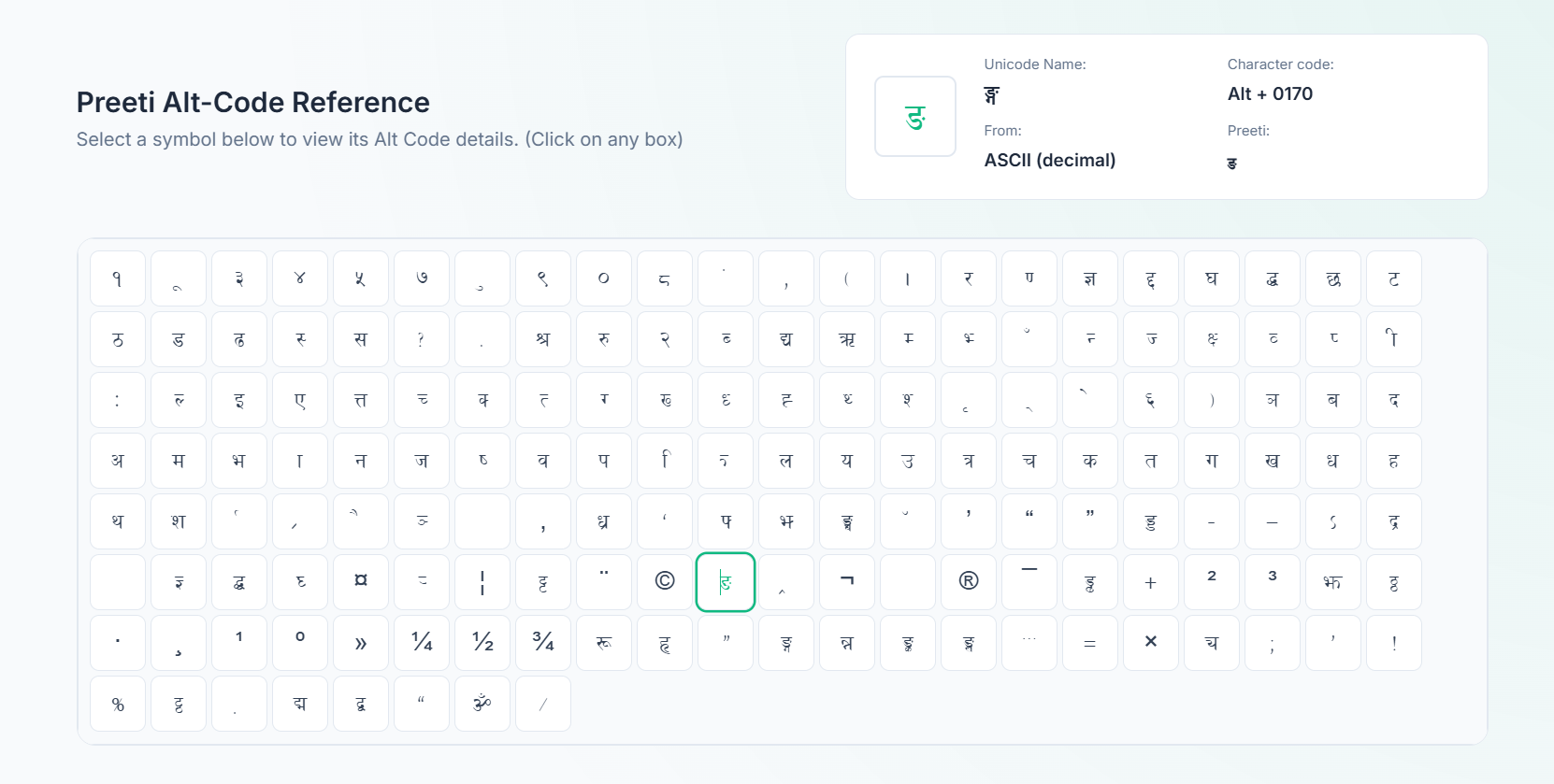
Task: Select the currency sign ¤ box
Action: pyautogui.click(x=360, y=581)
